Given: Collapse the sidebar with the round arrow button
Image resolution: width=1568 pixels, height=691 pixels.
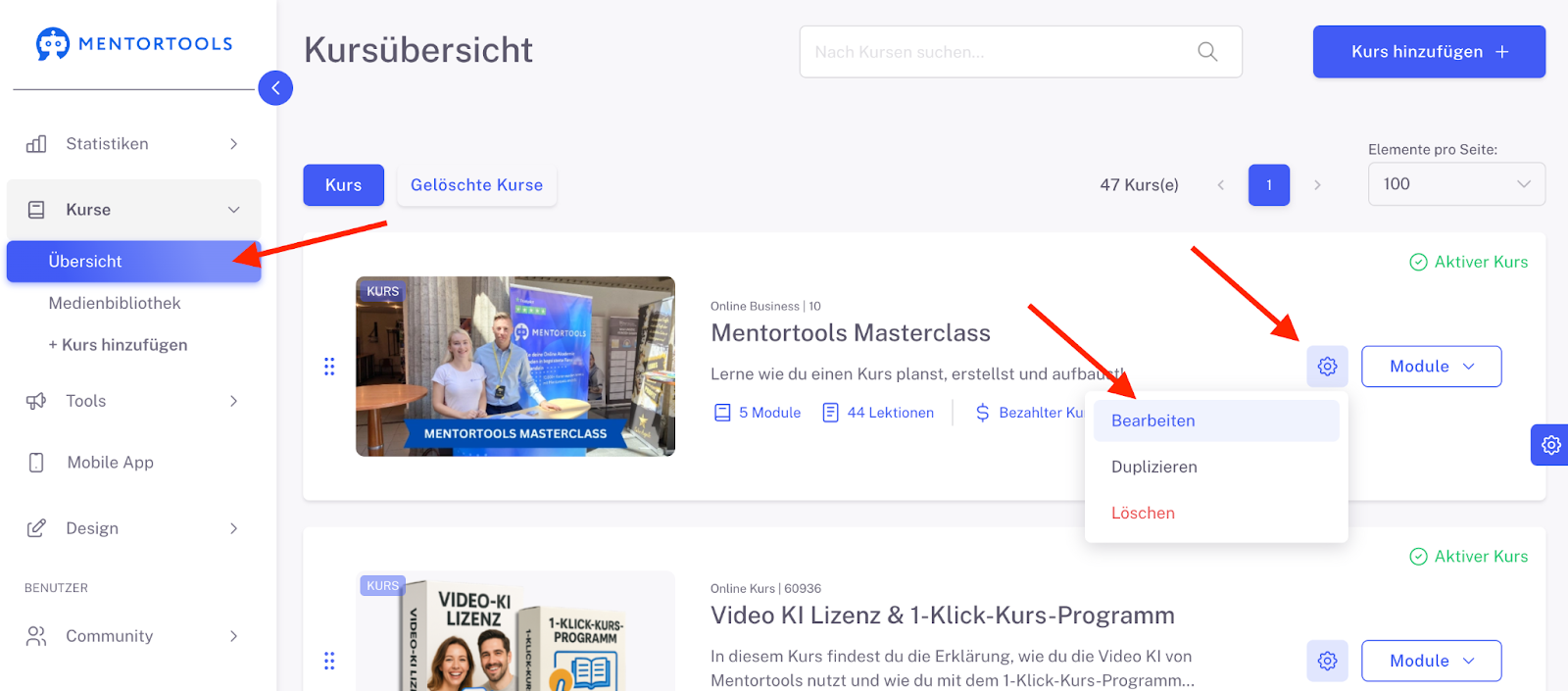Looking at the screenshot, I should tap(275, 88).
